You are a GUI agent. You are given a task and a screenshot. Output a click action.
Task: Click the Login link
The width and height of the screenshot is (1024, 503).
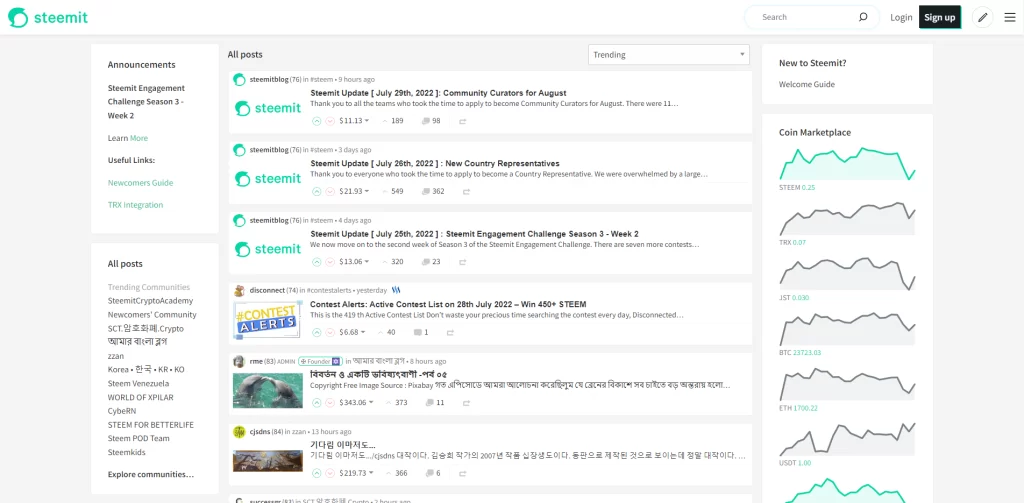click(x=901, y=18)
